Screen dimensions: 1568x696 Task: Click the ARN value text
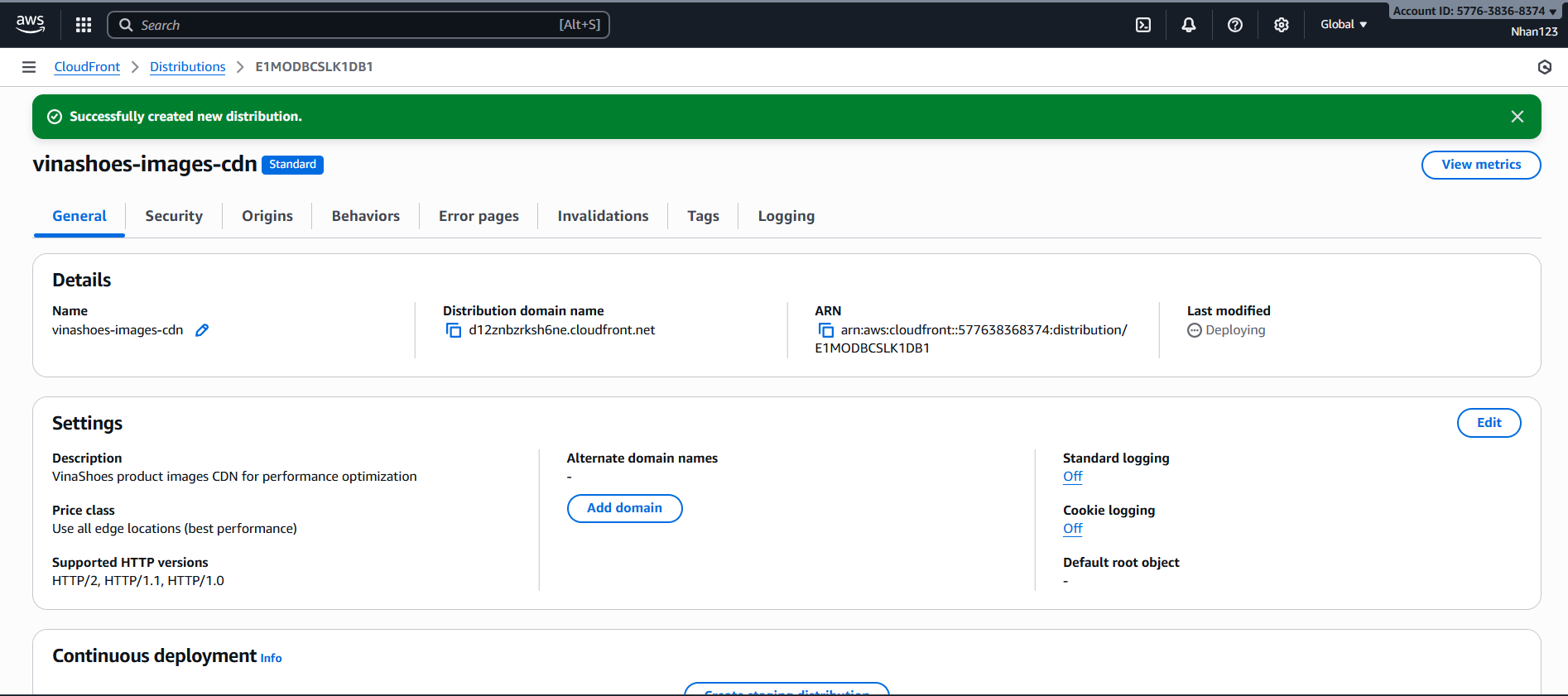pos(971,339)
